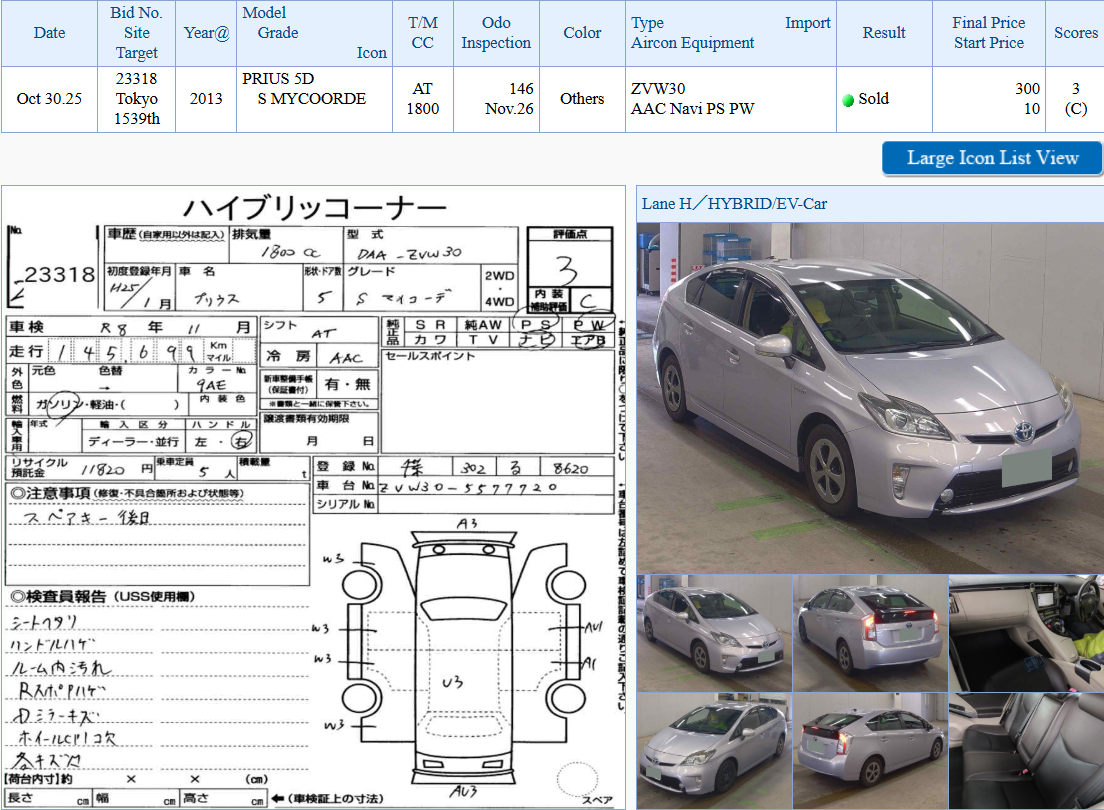This screenshot has height=810, width=1104.
Task: Open the large main Prius photo
Action: tap(870, 397)
